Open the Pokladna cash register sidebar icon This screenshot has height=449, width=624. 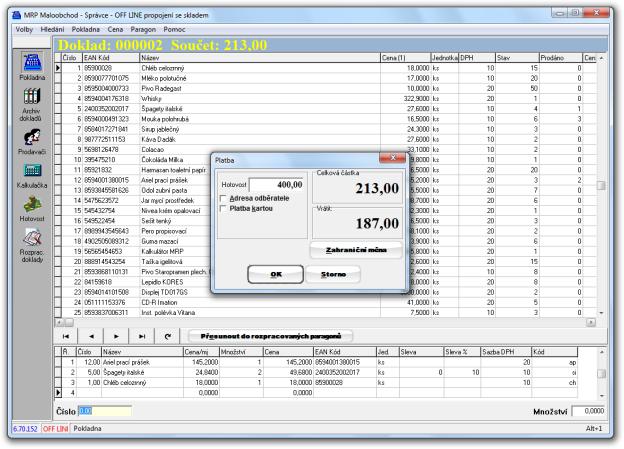tap(32, 62)
